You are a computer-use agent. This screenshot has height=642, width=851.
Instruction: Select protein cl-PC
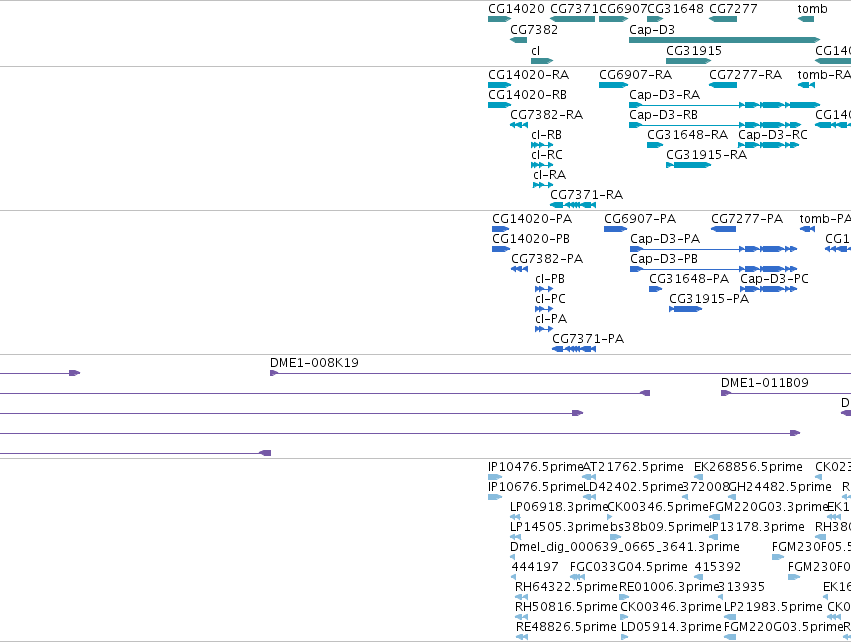pos(544,309)
